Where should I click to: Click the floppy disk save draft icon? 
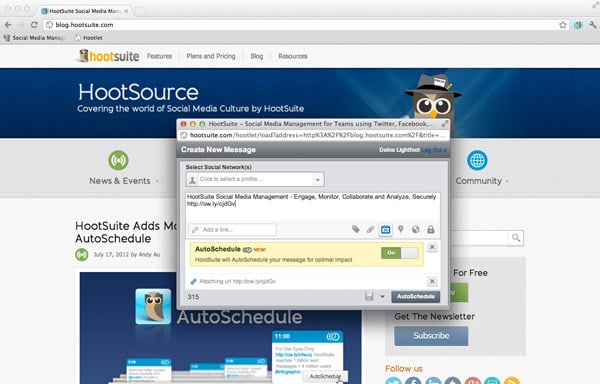tap(369, 296)
